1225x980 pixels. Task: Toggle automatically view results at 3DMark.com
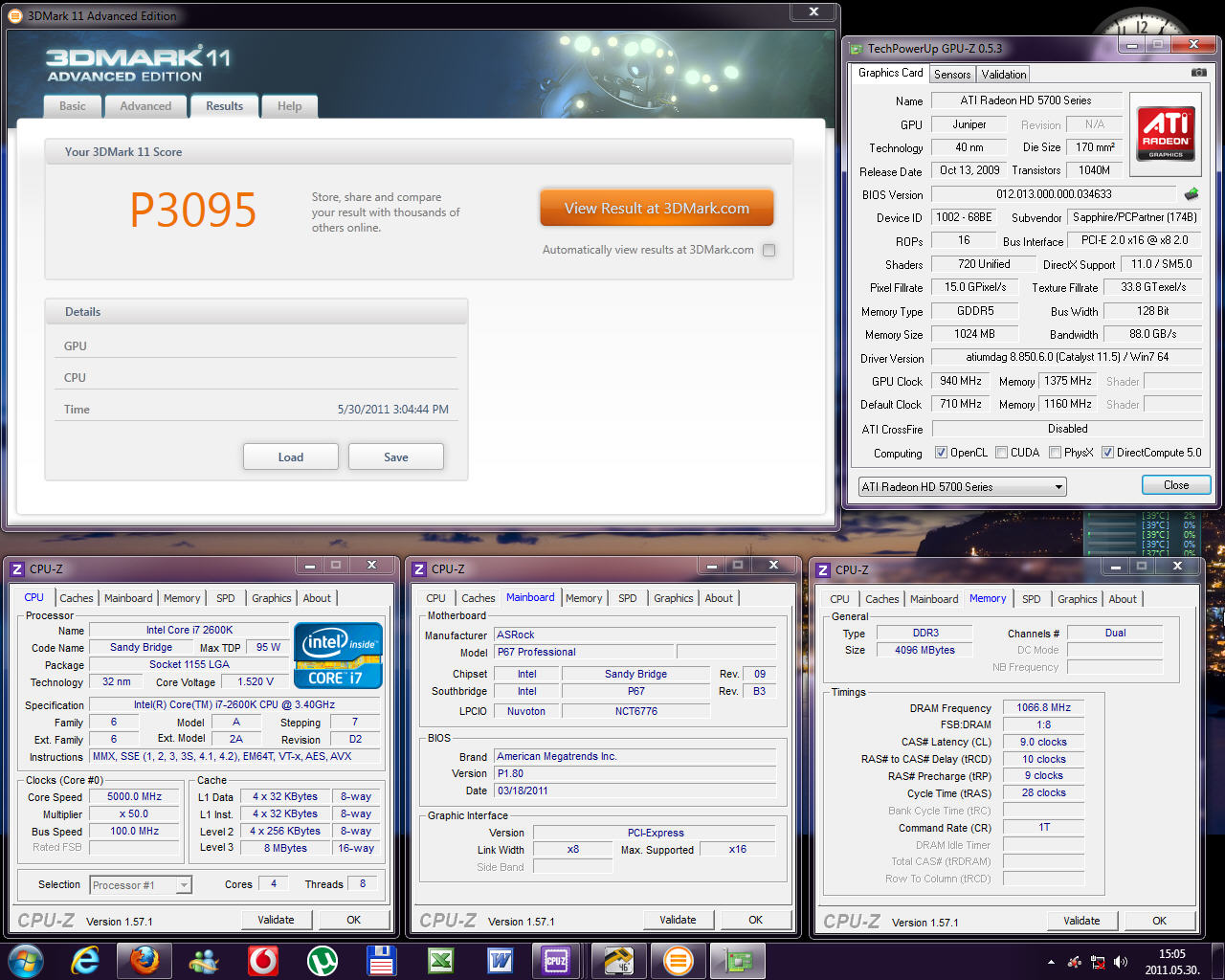(x=768, y=250)
